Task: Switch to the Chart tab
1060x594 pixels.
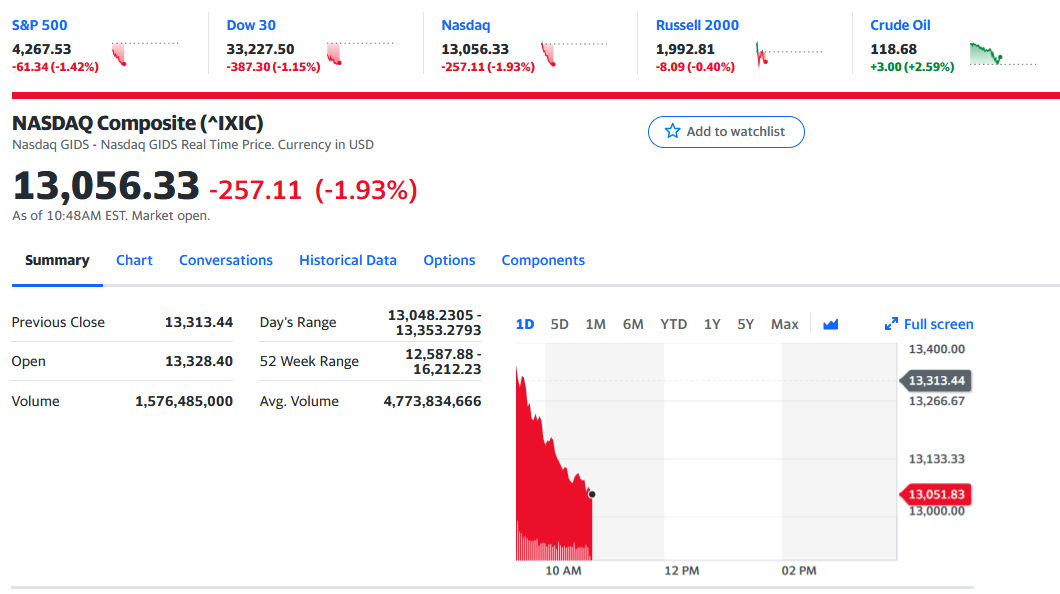Action: [134, 260]
